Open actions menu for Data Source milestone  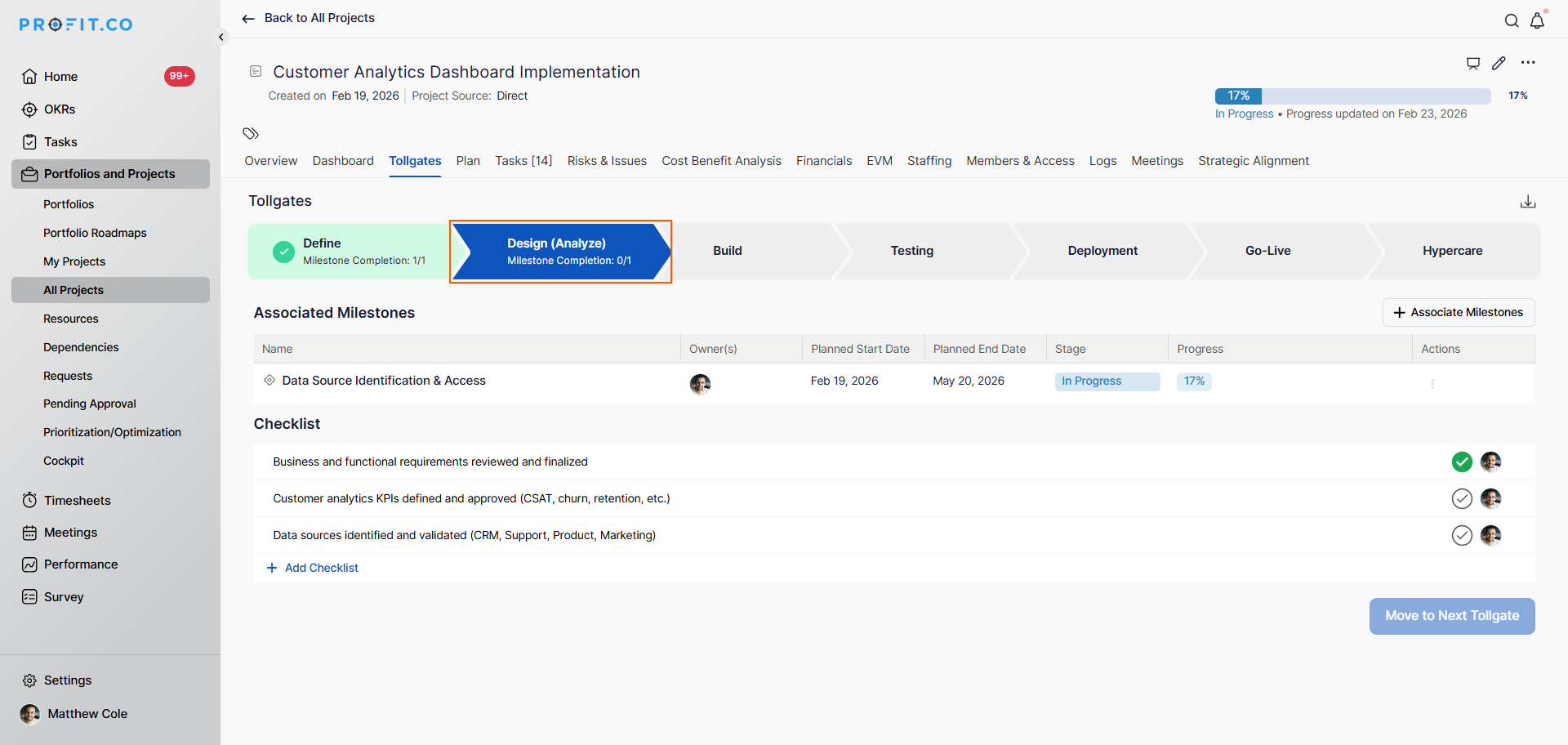[1432, 384]
